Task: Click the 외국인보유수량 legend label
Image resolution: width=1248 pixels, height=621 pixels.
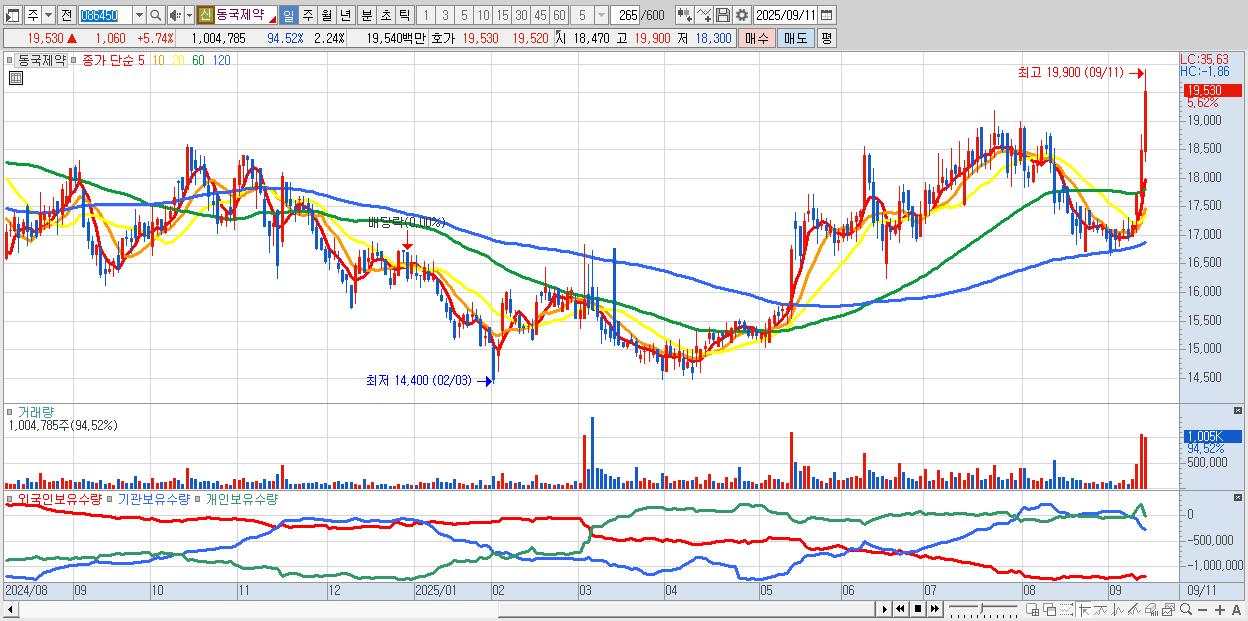Action: coord(60,498)
